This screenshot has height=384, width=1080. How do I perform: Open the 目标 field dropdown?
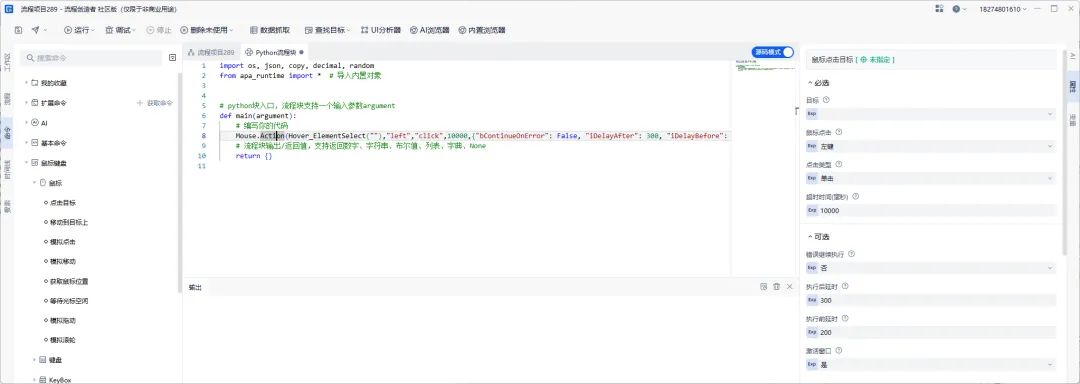[1050, 114]
